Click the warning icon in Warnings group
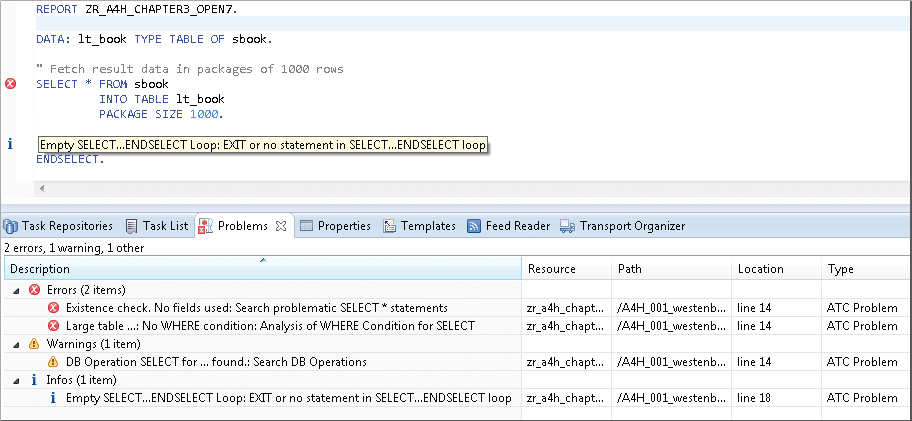This screenshot has height=421, width=912. click(x=34, y=344)
